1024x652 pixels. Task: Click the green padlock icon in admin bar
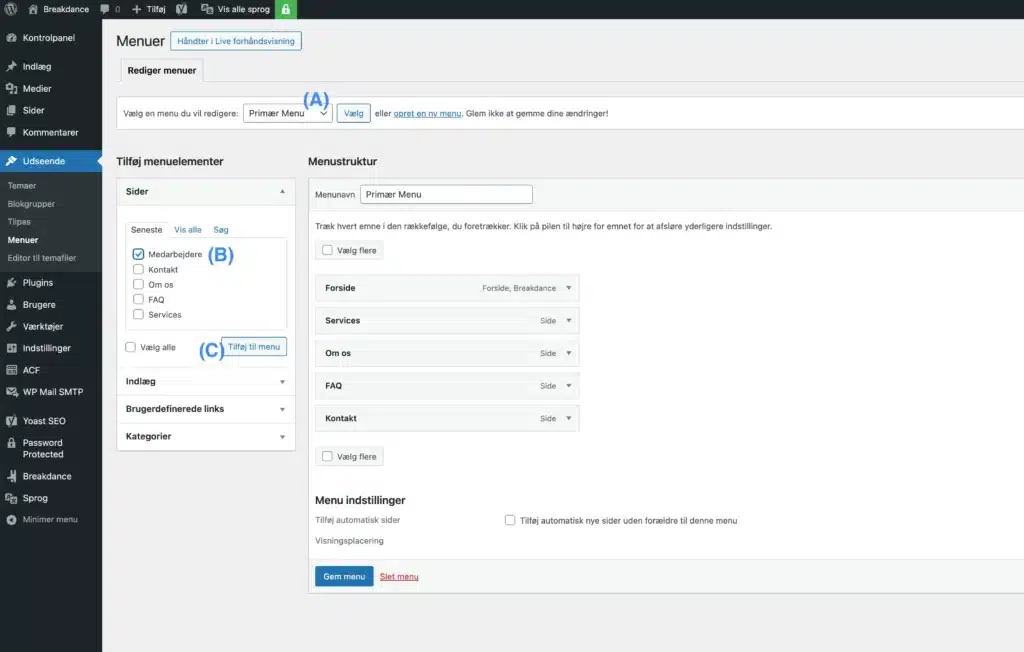(x=287, y=9)
